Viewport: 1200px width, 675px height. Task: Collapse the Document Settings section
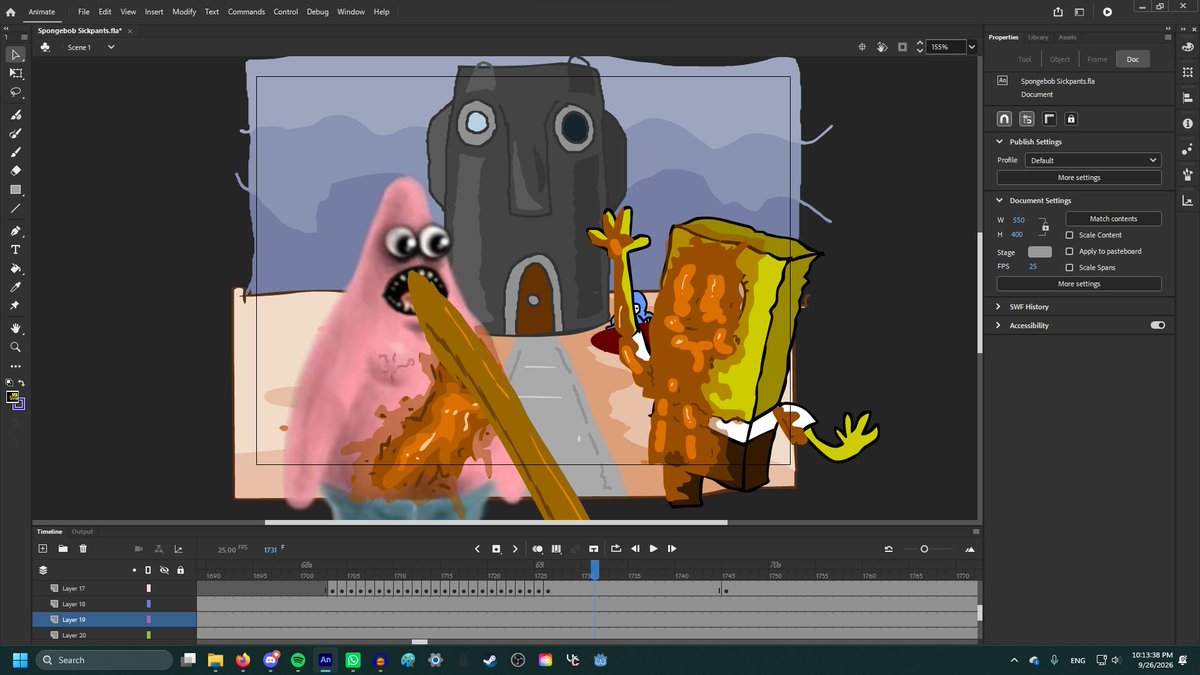pyautogui.click(x=999, y=200)
